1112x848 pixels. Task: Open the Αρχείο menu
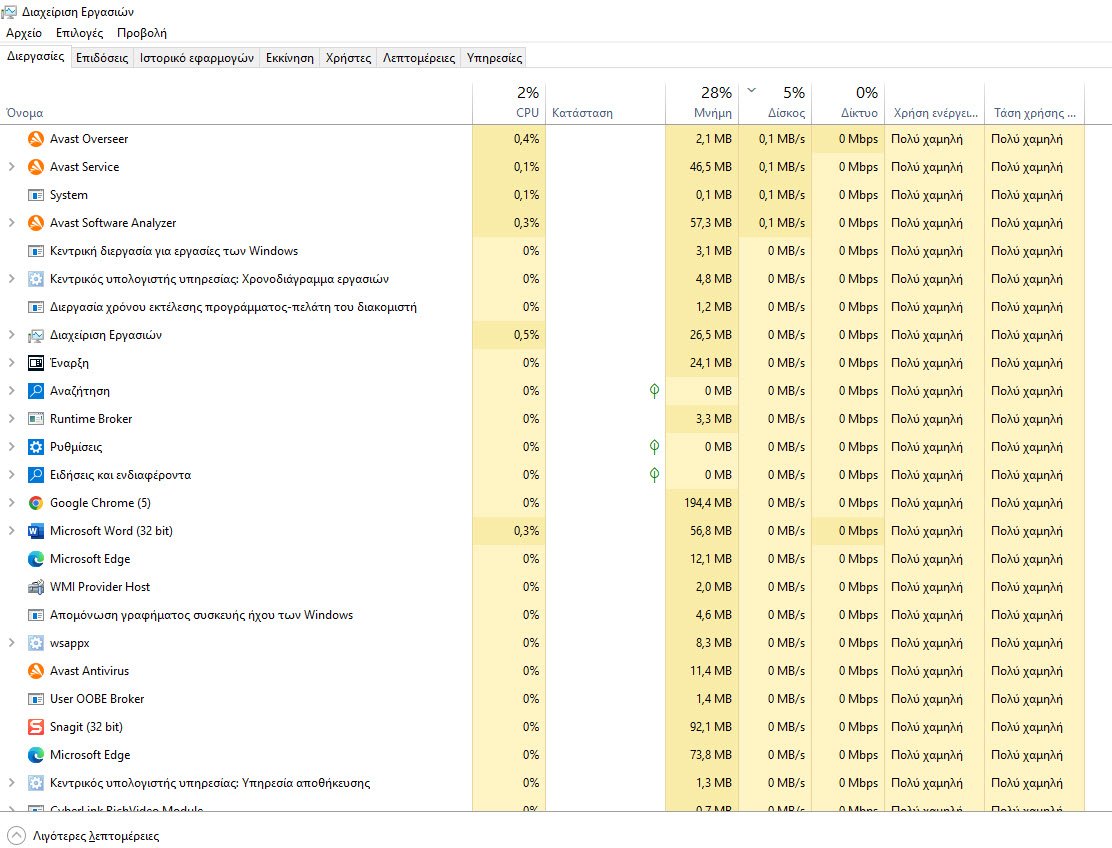pyautogui.click(x=24, y=33)
